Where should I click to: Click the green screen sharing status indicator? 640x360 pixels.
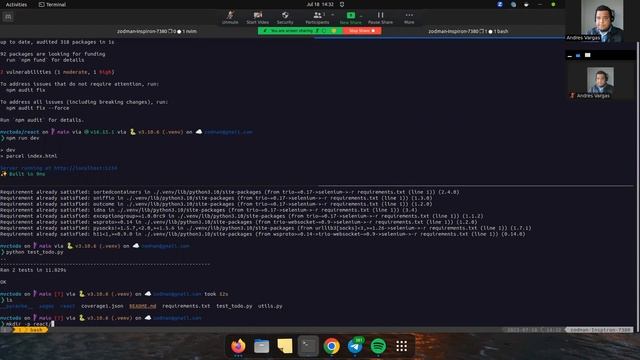[x=300, y=31]
